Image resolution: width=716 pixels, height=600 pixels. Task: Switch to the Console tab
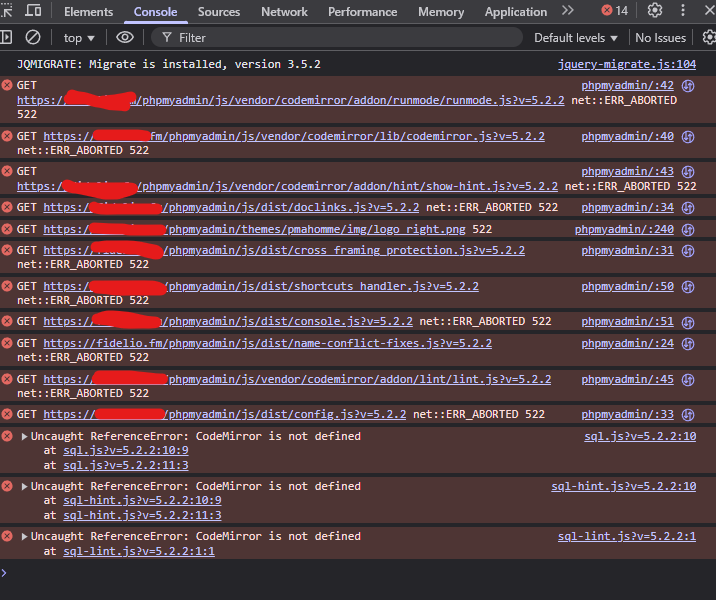point(155,12)
